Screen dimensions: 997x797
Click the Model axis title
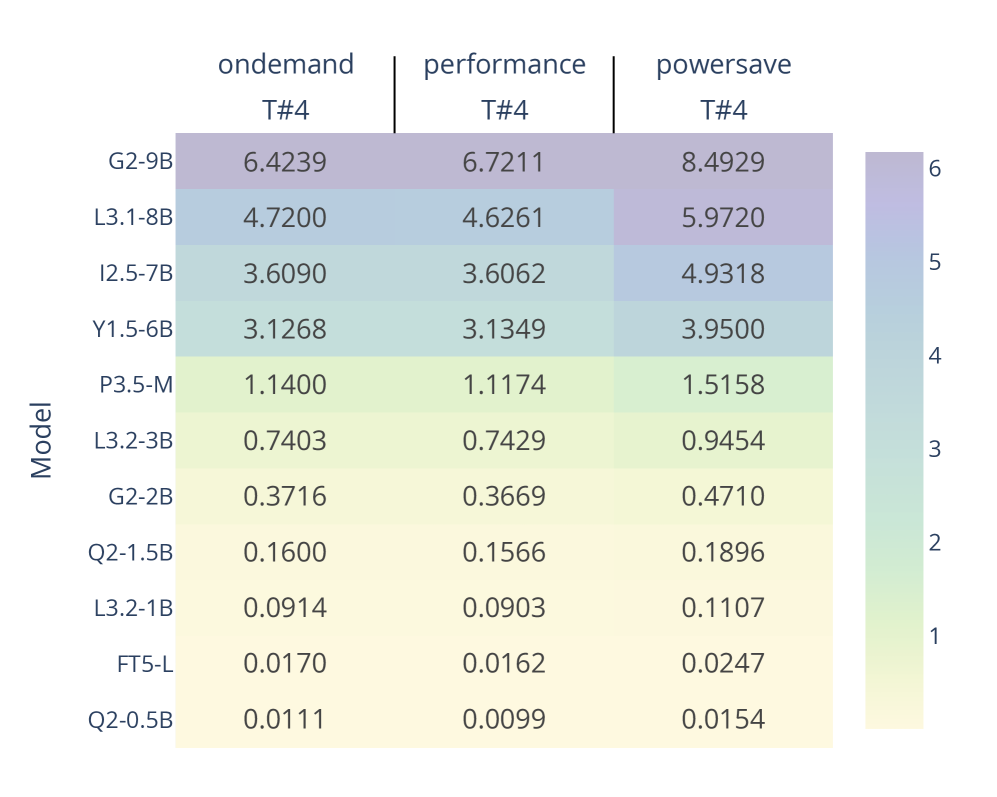41,440
